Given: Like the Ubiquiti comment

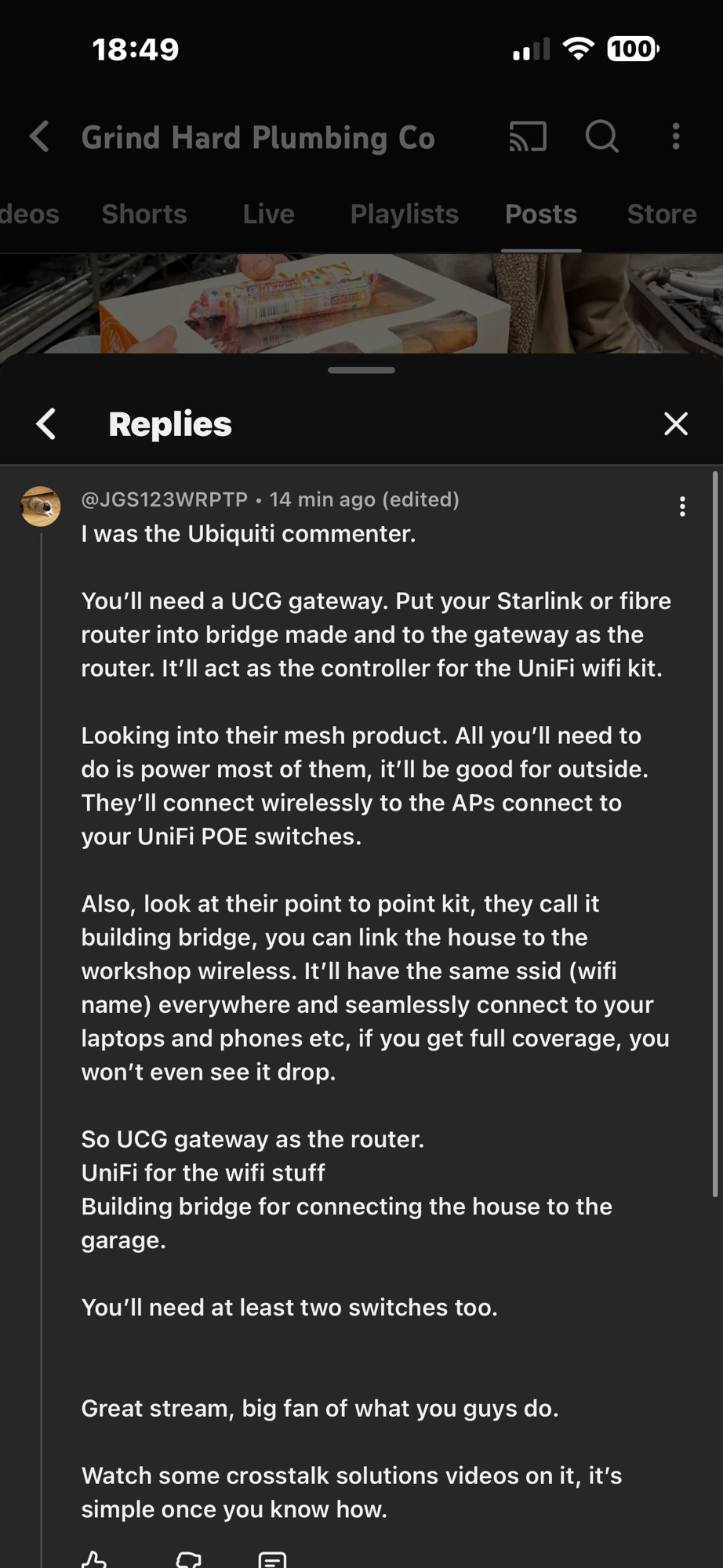Looking at the screenshot, I should (94, 1559).
